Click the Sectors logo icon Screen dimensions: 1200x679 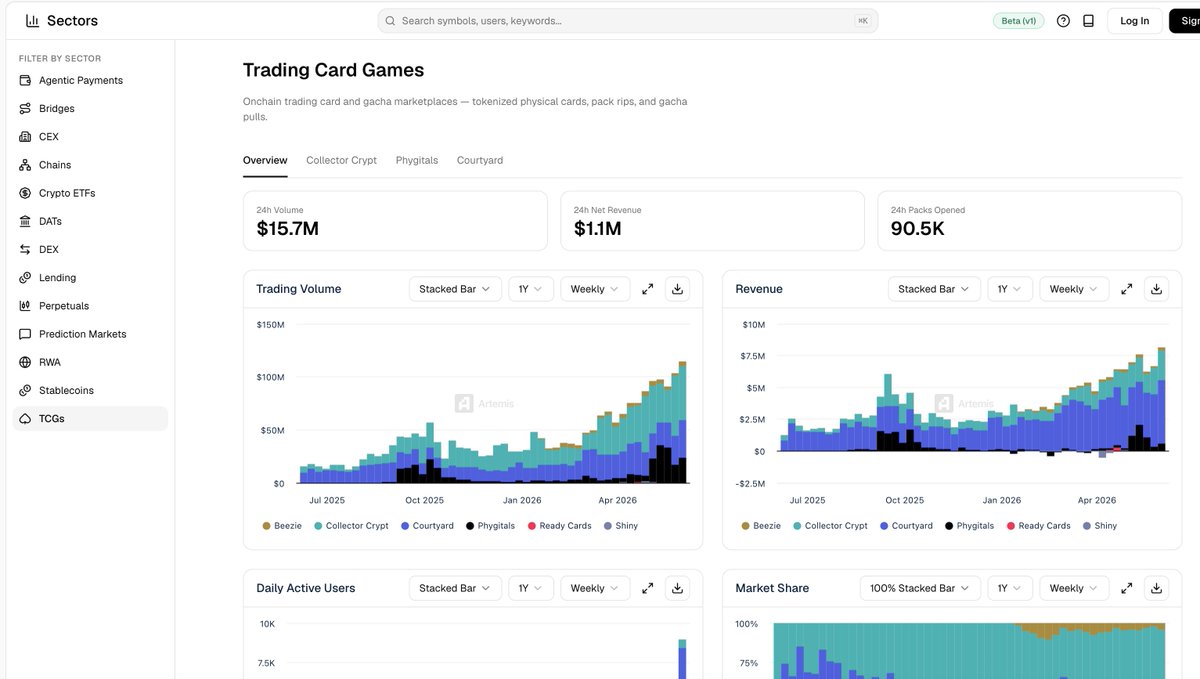pos(33,20)
